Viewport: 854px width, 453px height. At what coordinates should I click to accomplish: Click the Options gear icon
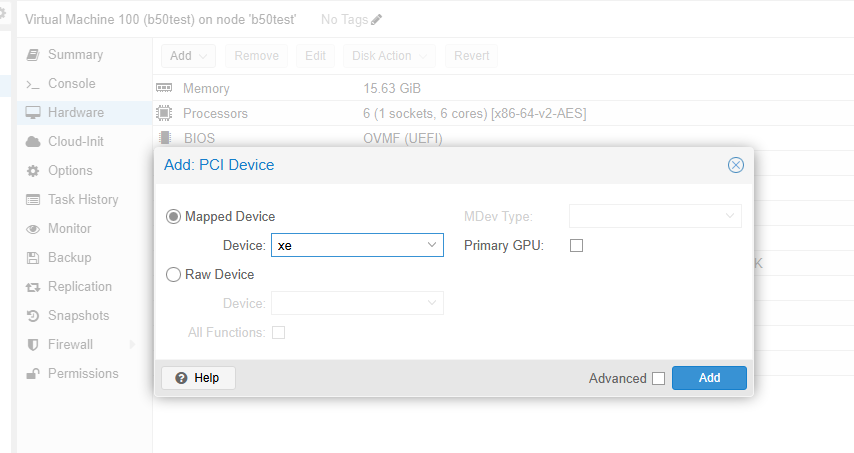click(33, 171)
